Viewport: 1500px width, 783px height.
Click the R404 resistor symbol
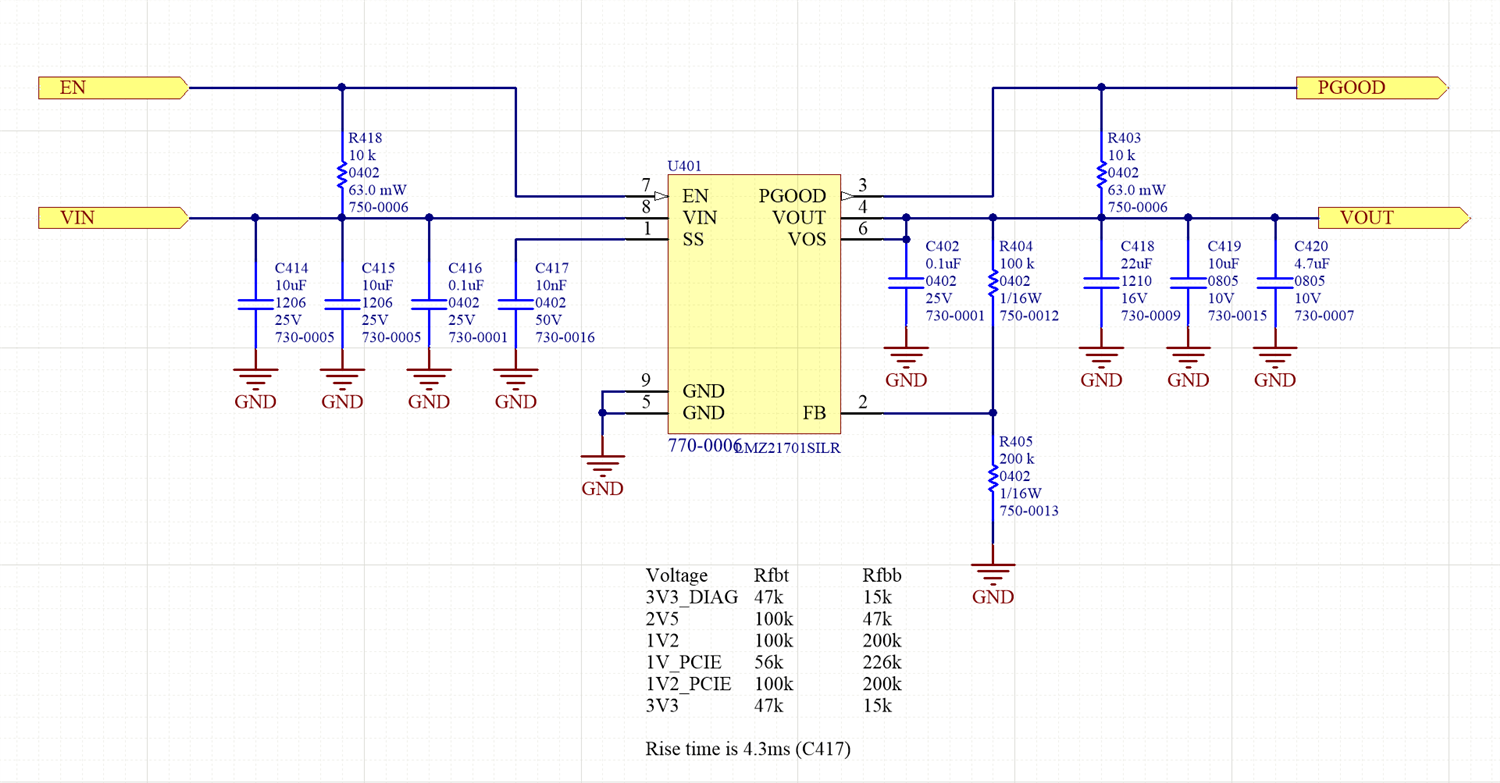tap(993, 283)
